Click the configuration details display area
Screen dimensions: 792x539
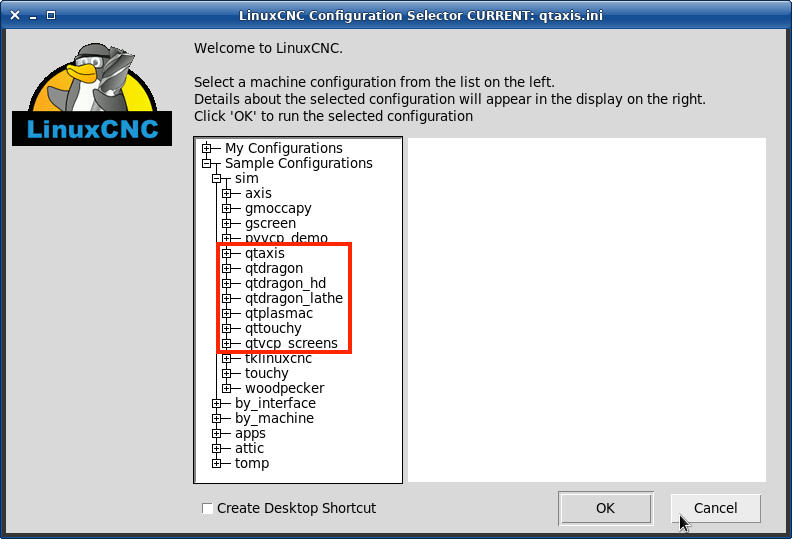[x=587, y=310]
